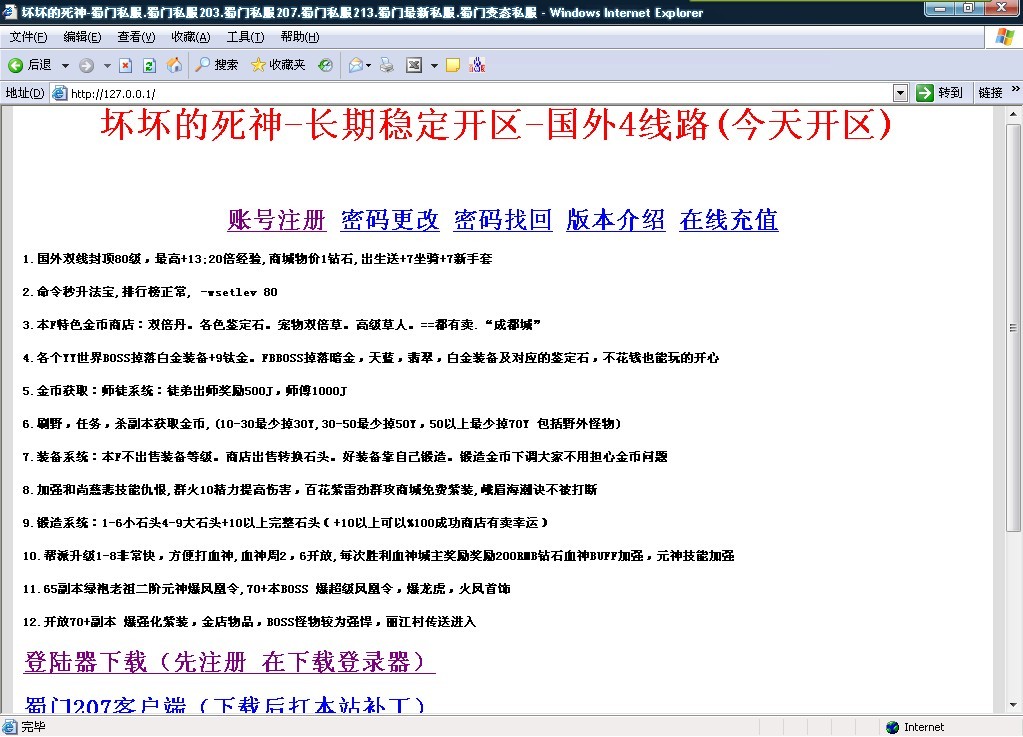Open Favorites (收藏夹) panel
The image size is (1023, 737).
tap(278, 65)
